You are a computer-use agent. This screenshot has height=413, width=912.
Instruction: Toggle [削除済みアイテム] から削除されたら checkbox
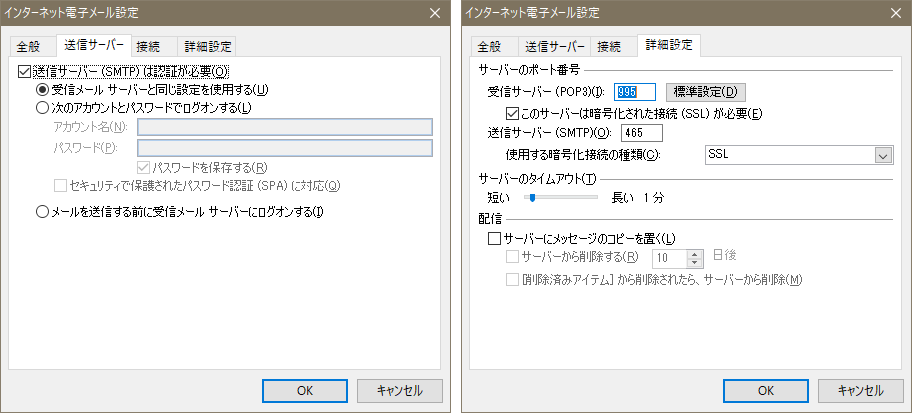pyautogui.click(x=512, y=280)
